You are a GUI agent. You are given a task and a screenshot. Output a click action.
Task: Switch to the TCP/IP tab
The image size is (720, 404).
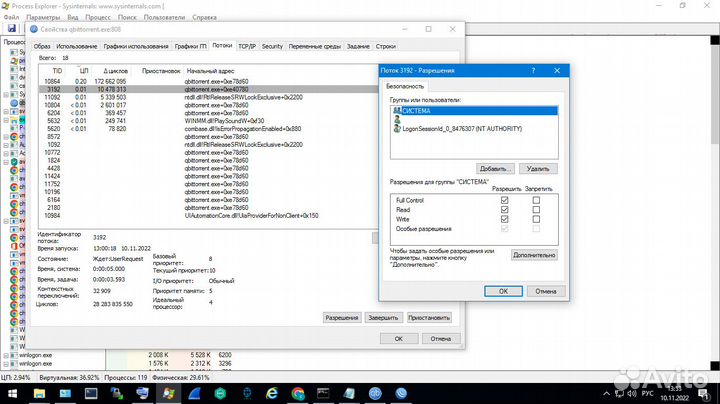pos(246,46)
